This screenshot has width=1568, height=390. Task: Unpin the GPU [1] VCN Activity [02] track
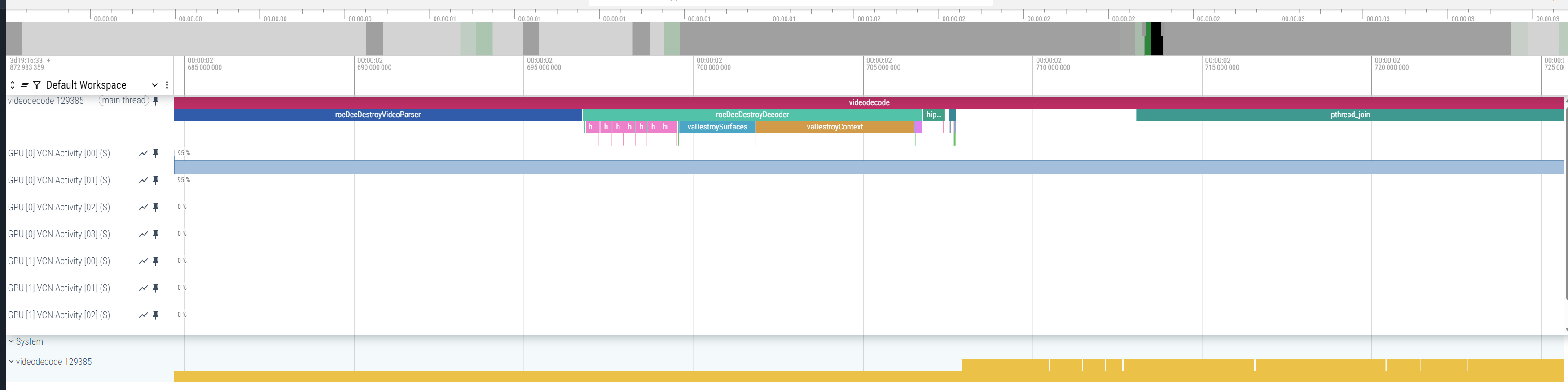(156, 315)
